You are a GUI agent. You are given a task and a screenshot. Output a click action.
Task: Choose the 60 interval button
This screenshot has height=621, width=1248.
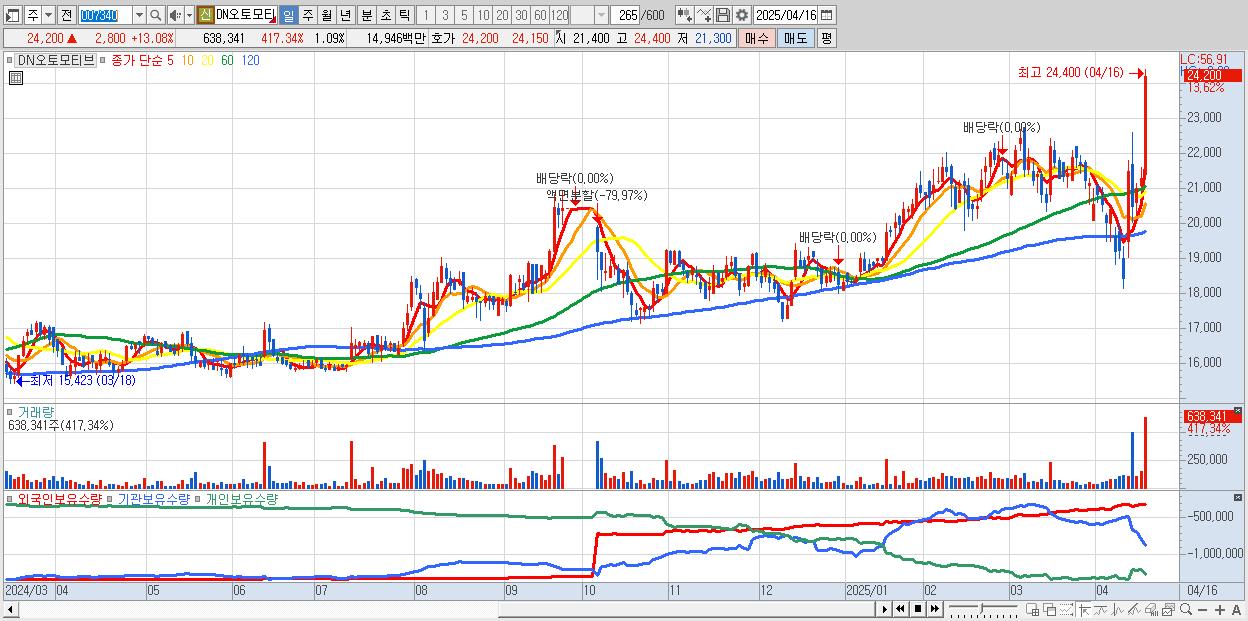click(x=540, y=16)
